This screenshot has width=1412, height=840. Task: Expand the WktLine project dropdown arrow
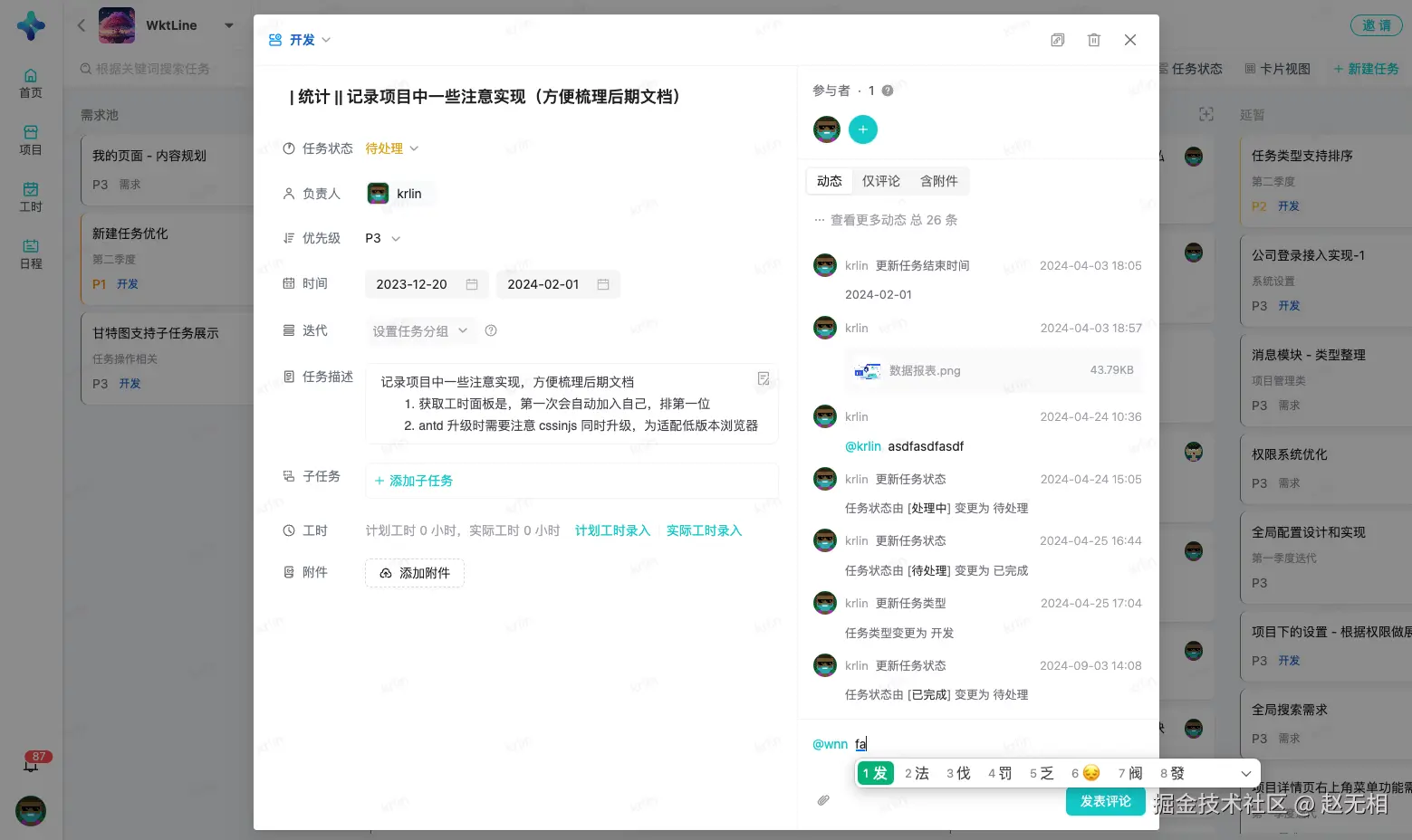[x=229, y=25]
